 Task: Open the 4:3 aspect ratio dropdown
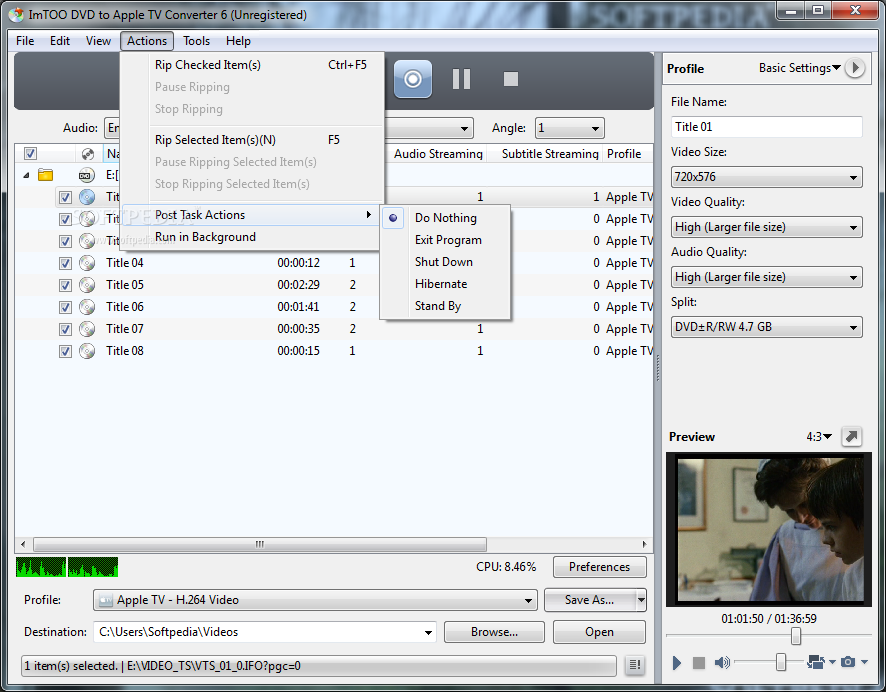pyautogui.click(x=819, y=437)
